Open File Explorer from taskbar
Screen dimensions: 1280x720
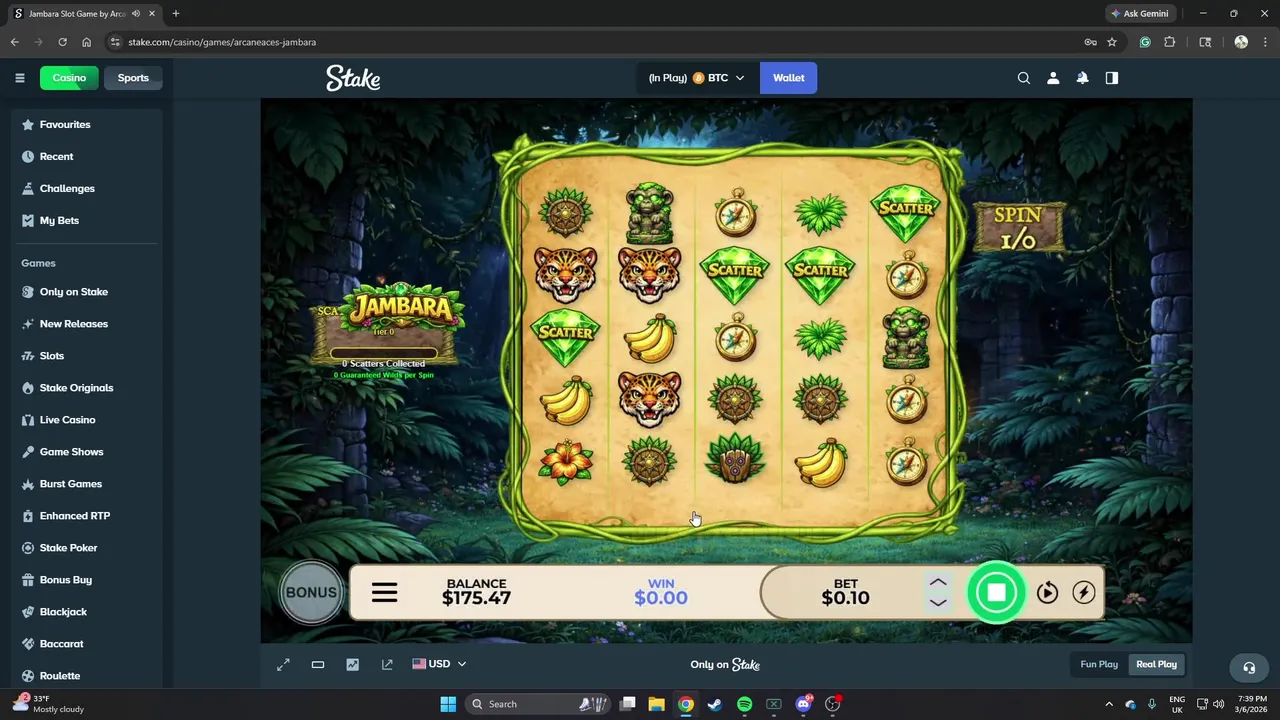pos(656,704)
